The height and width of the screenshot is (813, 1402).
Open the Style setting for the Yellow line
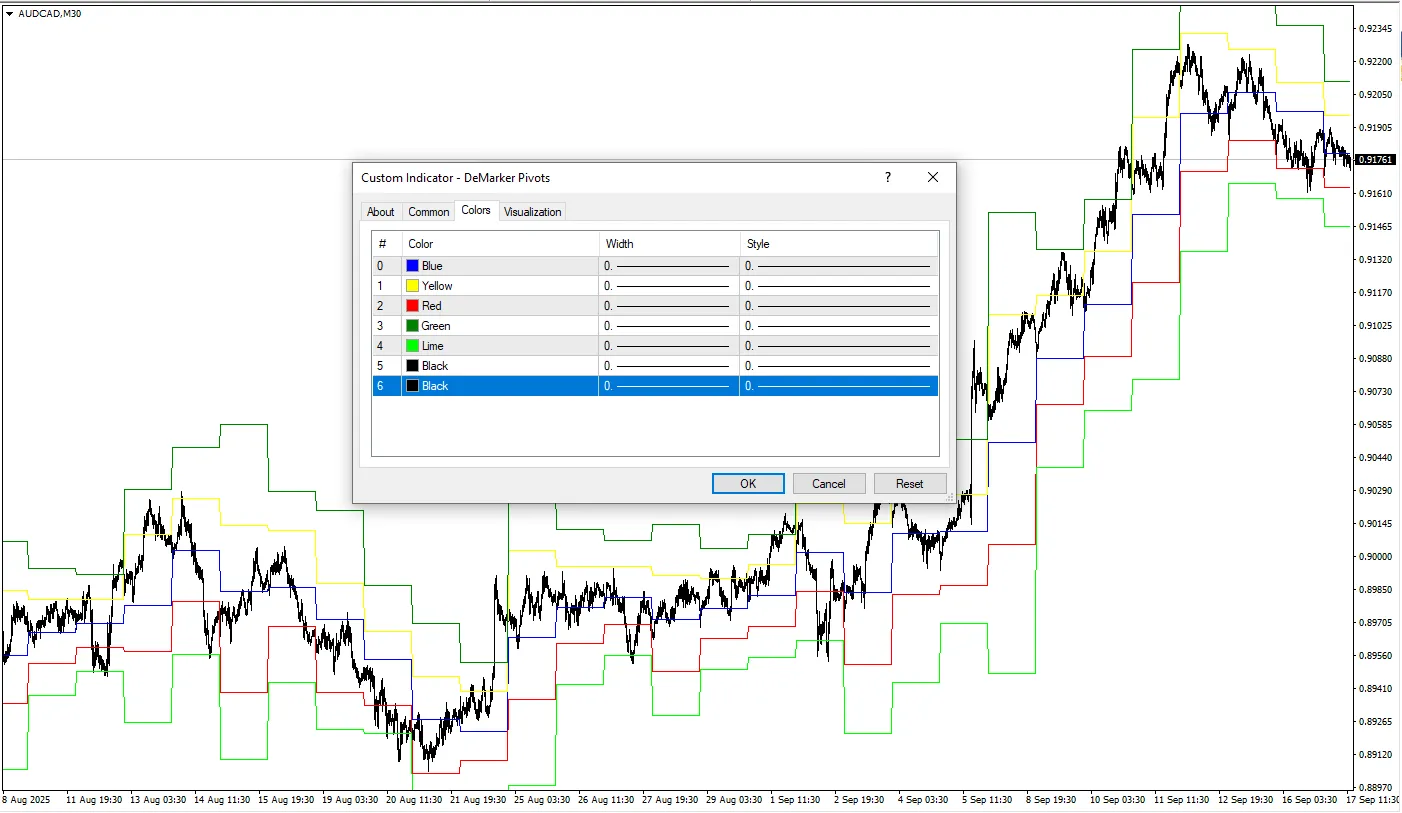click(x=838, y=286)
